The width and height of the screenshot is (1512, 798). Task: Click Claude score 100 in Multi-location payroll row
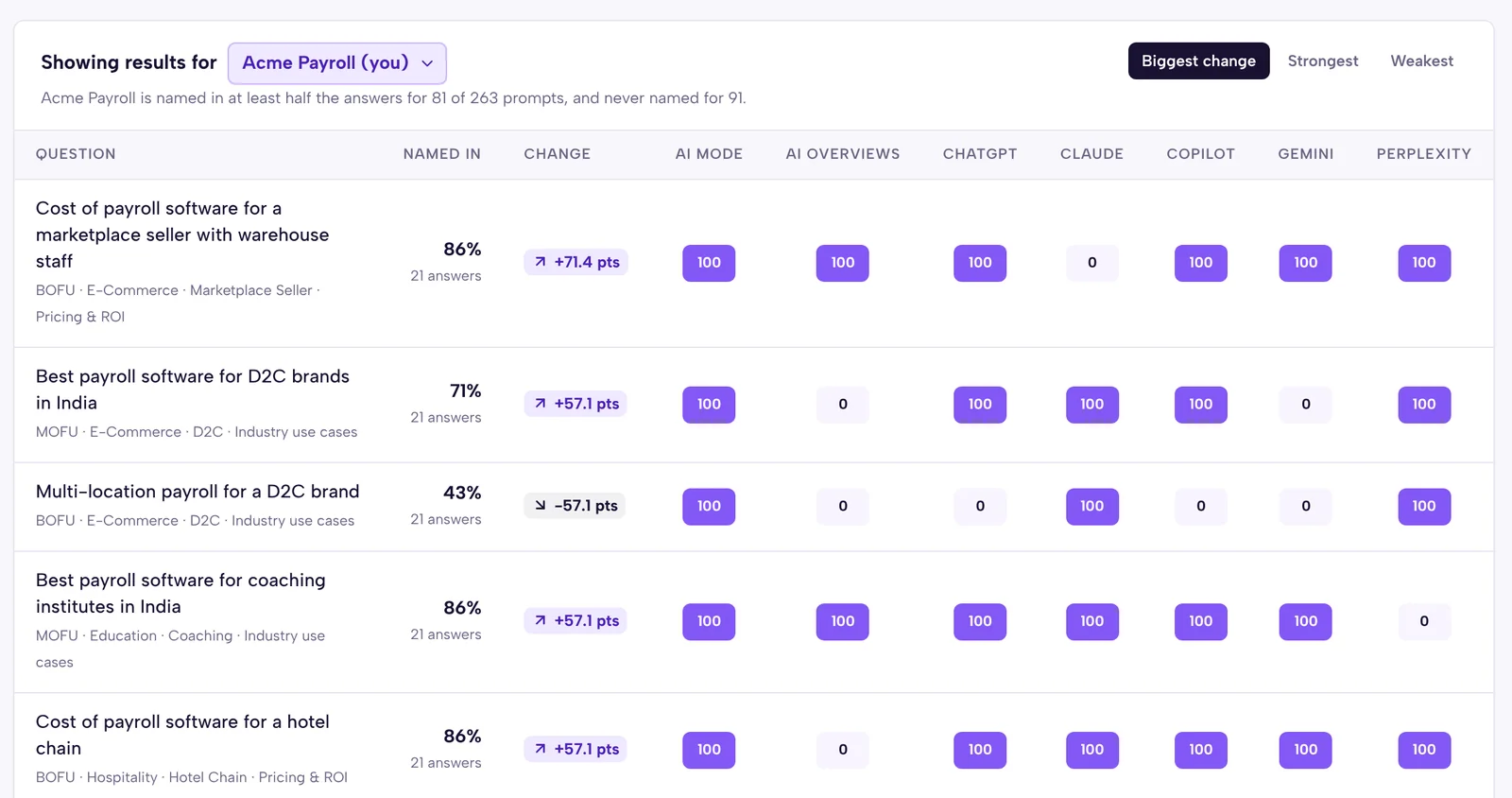[x=1091, y=507]
